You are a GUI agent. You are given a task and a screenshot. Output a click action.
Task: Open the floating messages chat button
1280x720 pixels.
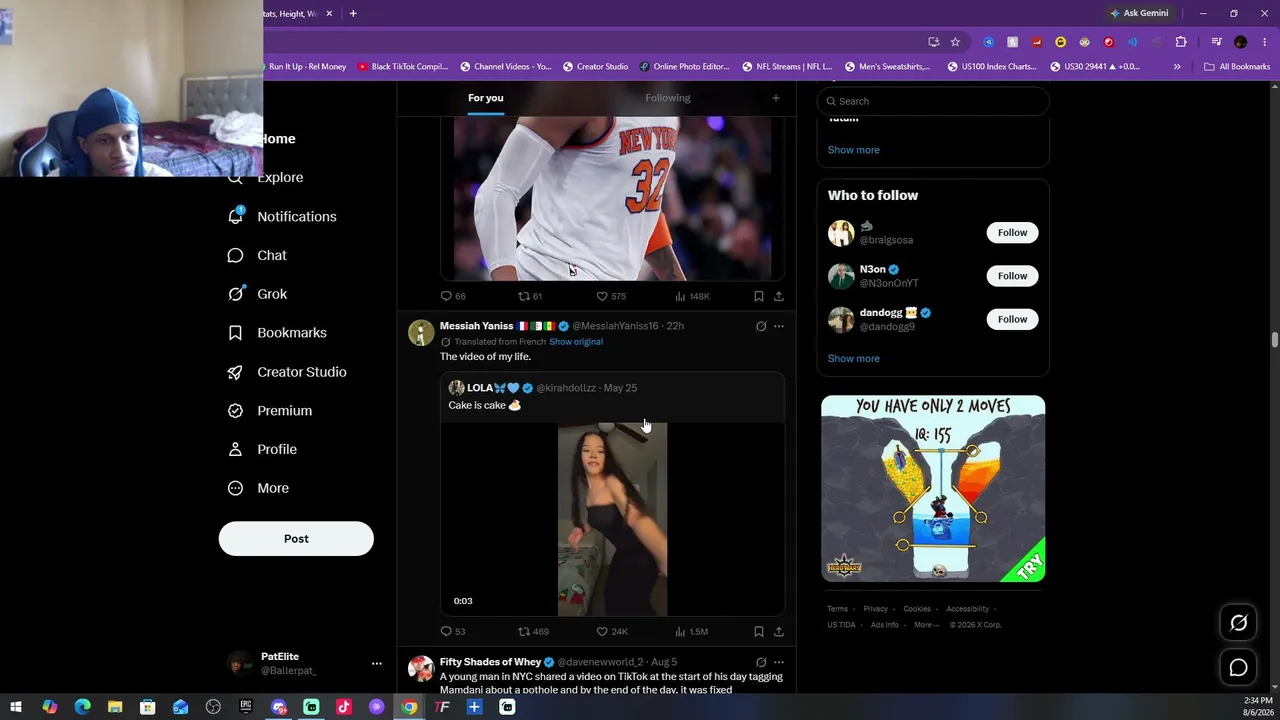point(1238,667)
